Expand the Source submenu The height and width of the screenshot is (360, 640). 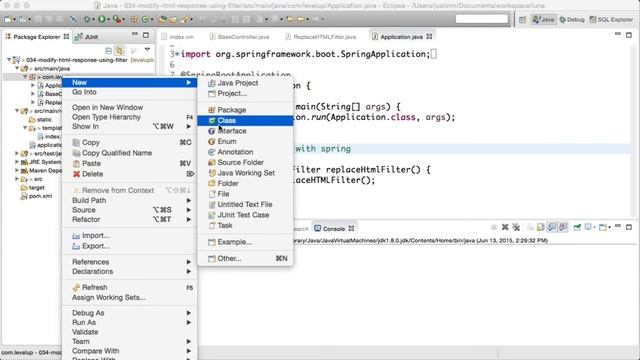(x=129, y=210)
